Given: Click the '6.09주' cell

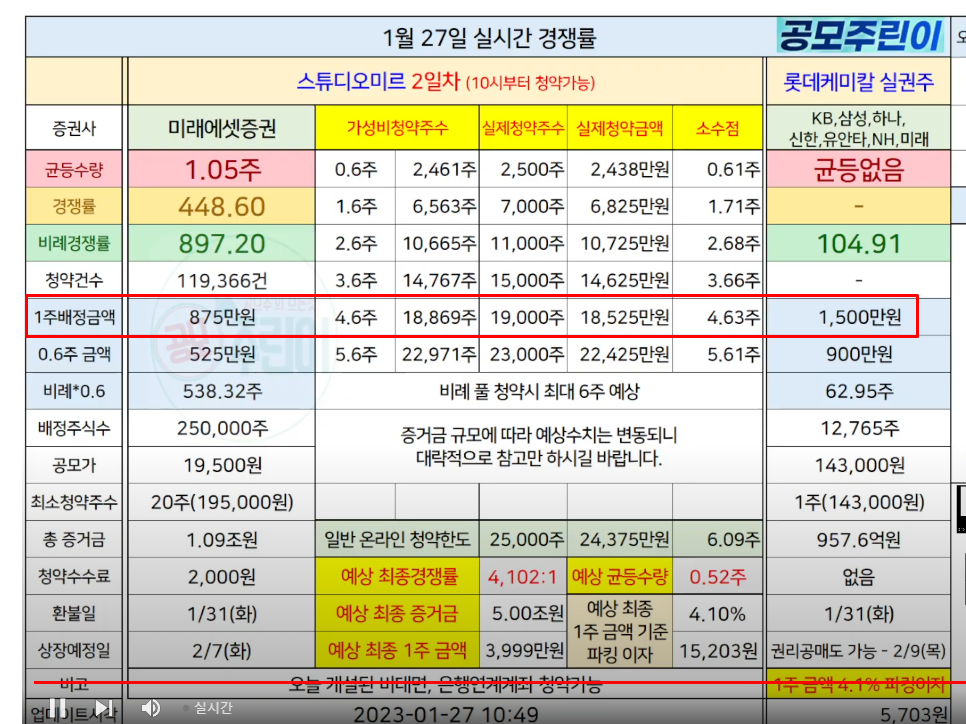Looking at the screenshot, I should [x=718, y=540].
